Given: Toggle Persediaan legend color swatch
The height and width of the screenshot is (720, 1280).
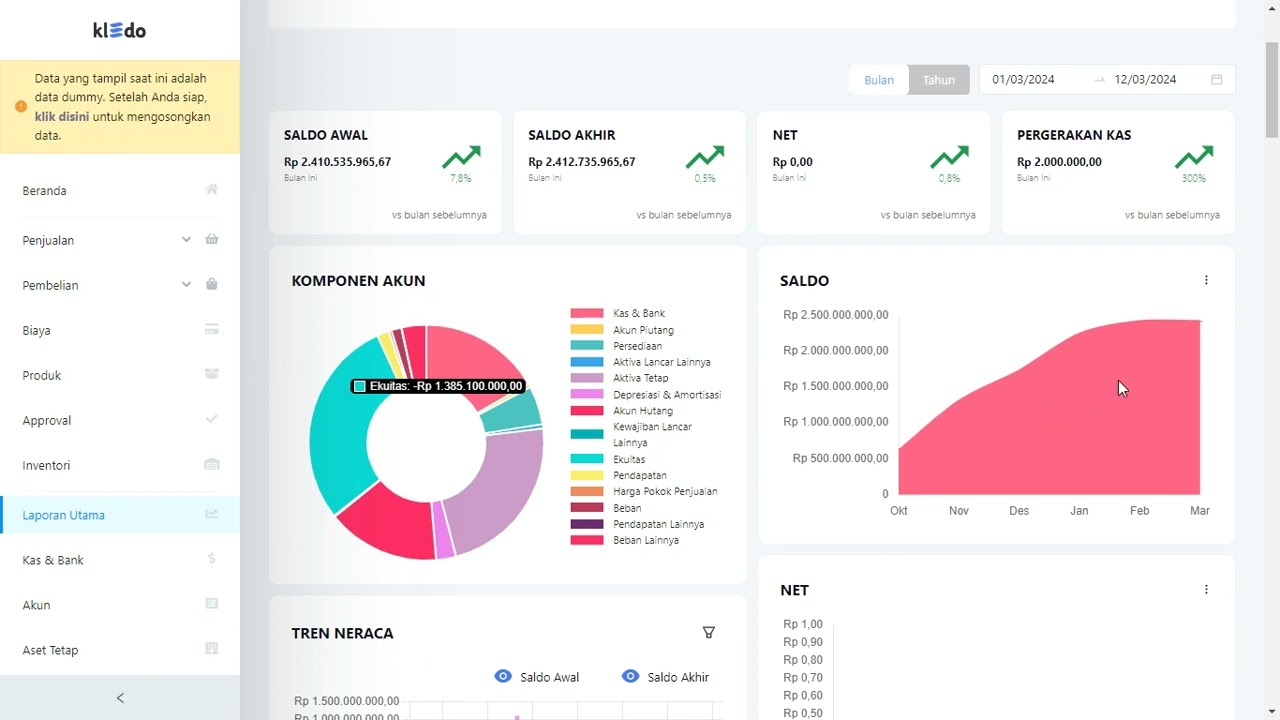Looking at the screenshot, I should 587,345.
